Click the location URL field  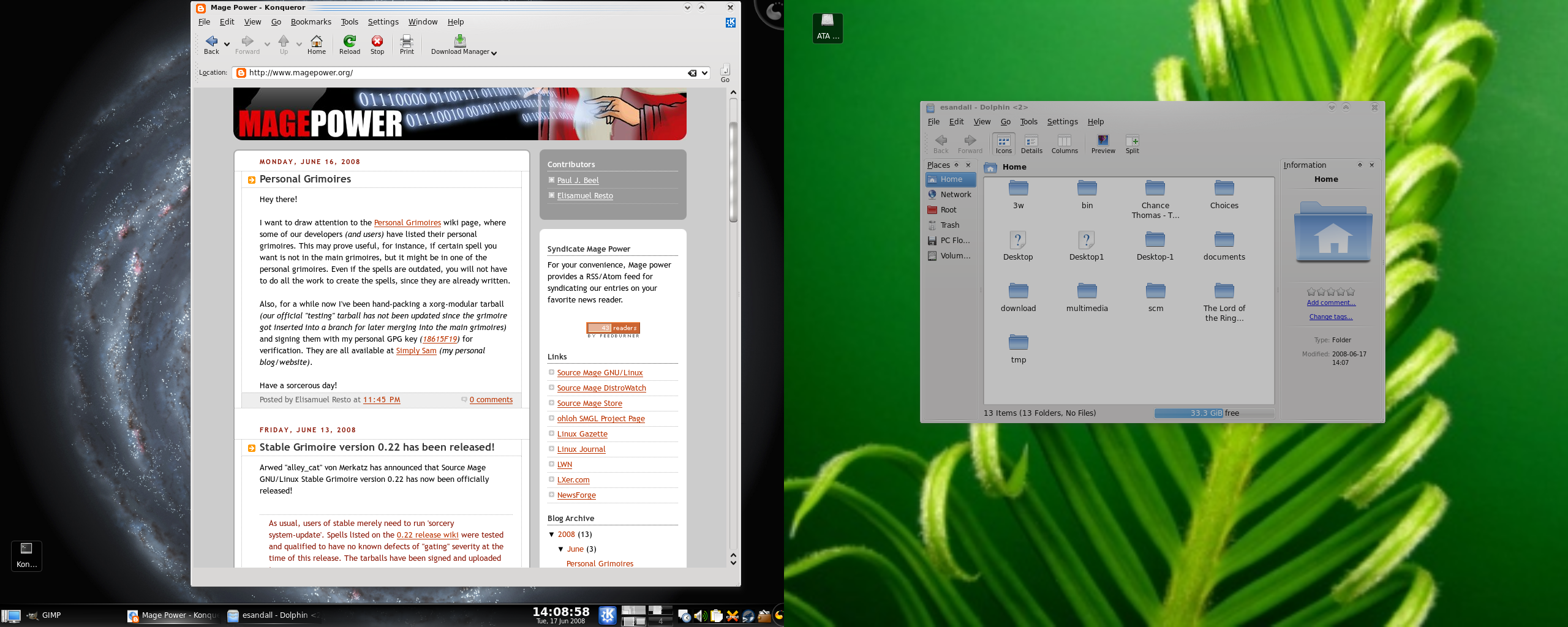pyautogui.click(x=459, y=73)
